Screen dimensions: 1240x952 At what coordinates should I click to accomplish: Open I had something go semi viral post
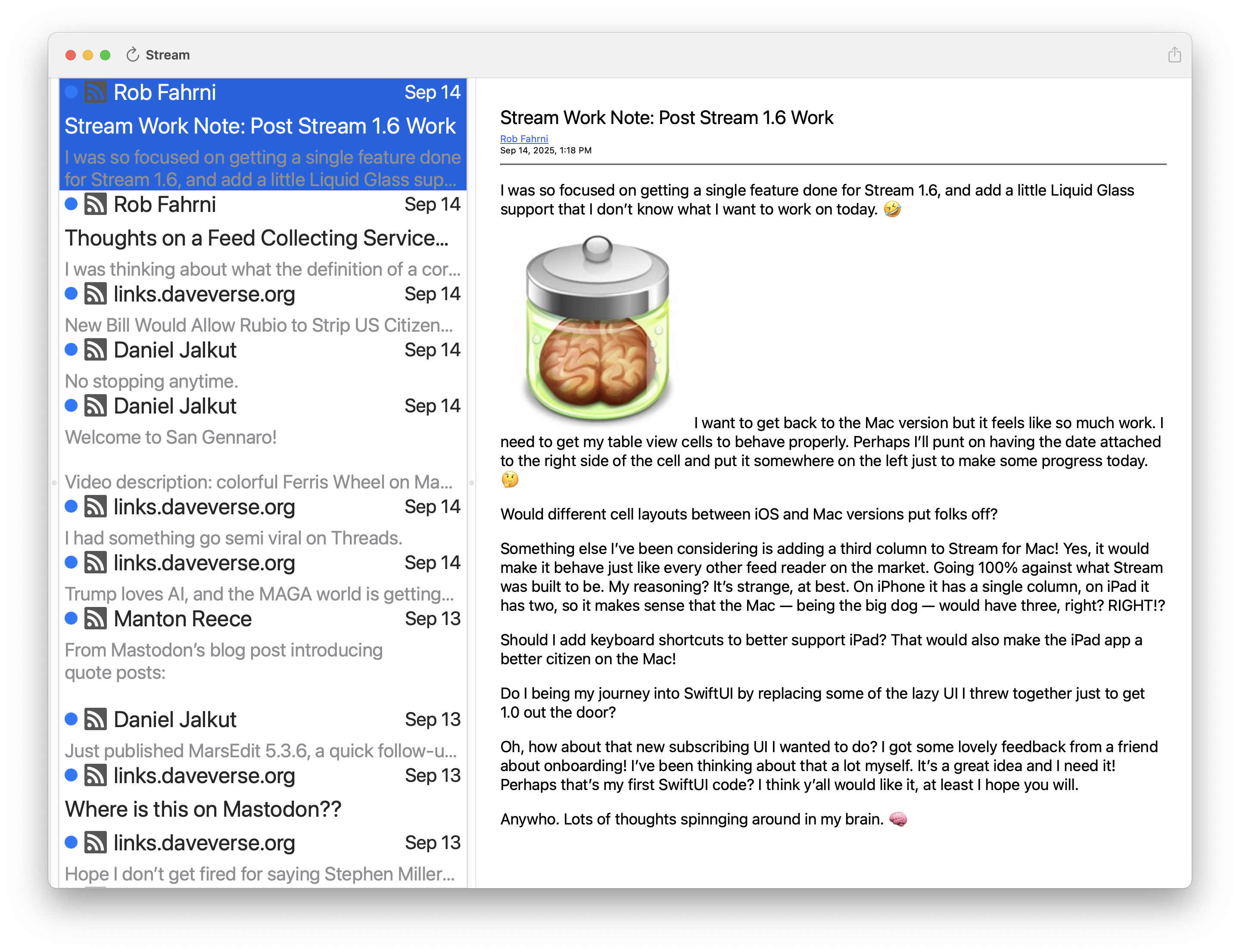coord(263,521)
